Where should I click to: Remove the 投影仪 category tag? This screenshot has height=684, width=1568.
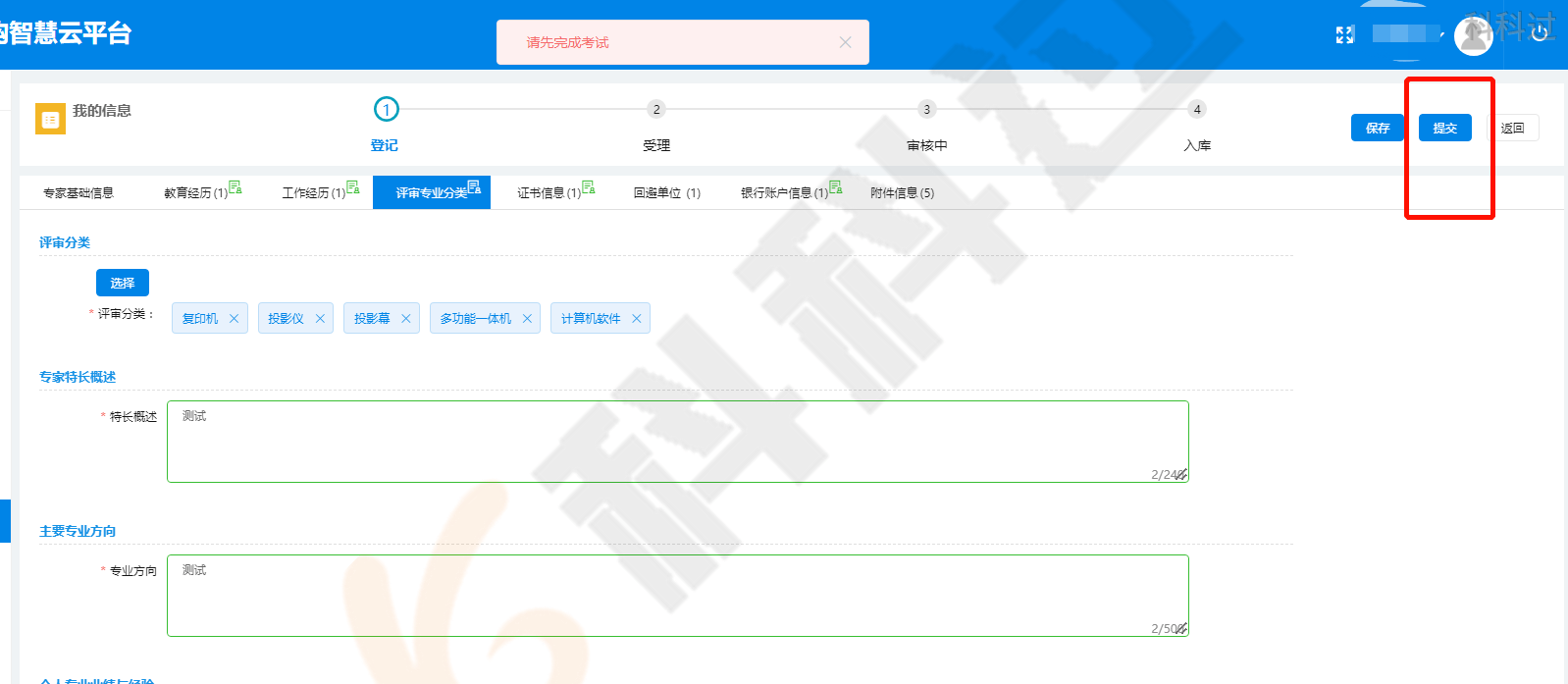coord(320,319)
